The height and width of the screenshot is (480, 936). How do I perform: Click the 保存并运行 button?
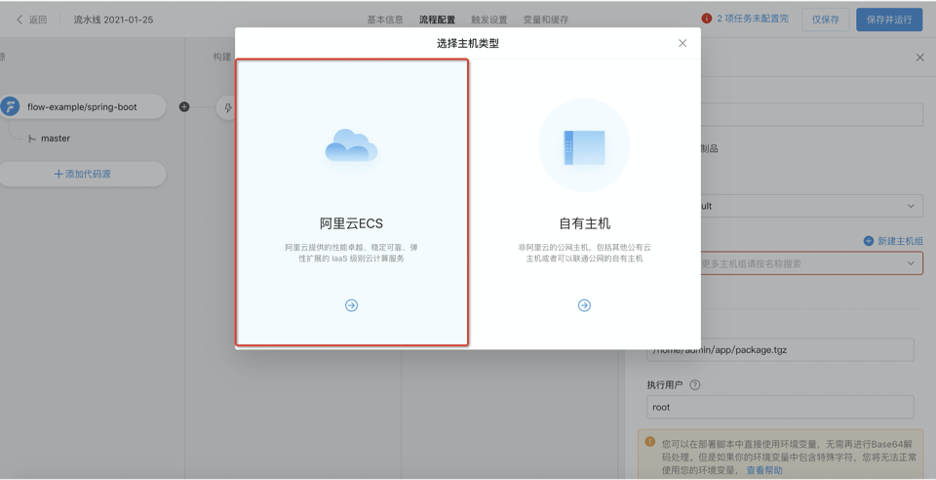pos(889,19)
